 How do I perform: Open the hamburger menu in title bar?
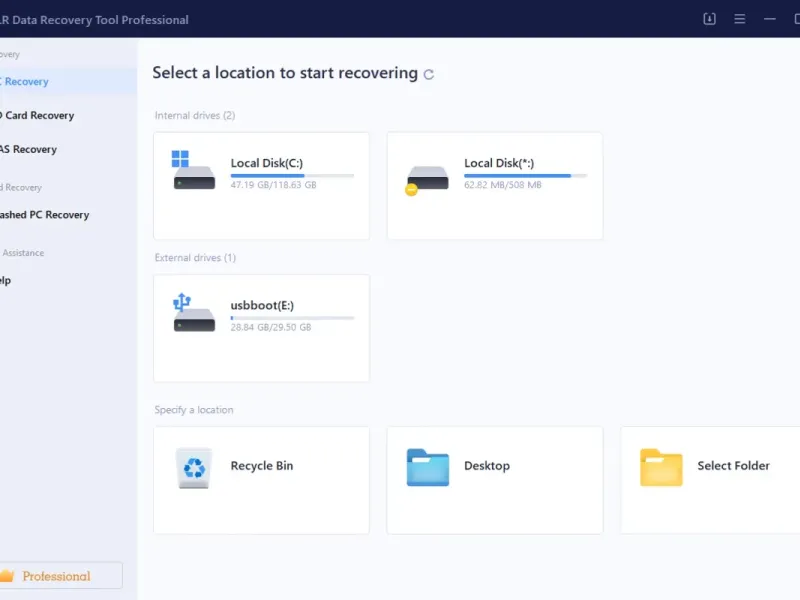(x=739, y=19)
